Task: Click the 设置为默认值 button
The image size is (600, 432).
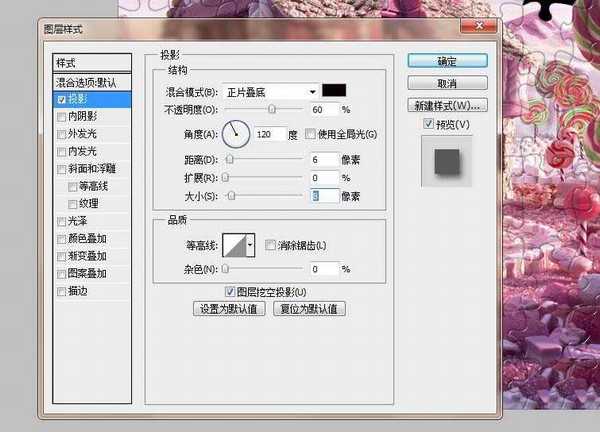Action: coord(230,309)
